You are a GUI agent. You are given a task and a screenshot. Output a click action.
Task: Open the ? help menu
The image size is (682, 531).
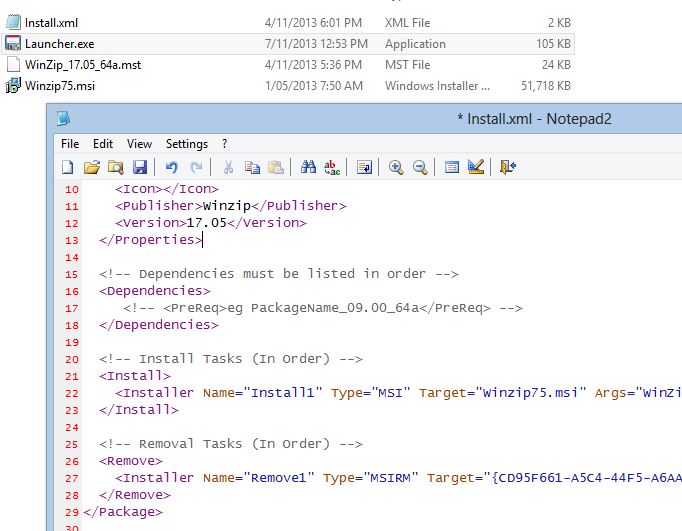click(224, 144)
